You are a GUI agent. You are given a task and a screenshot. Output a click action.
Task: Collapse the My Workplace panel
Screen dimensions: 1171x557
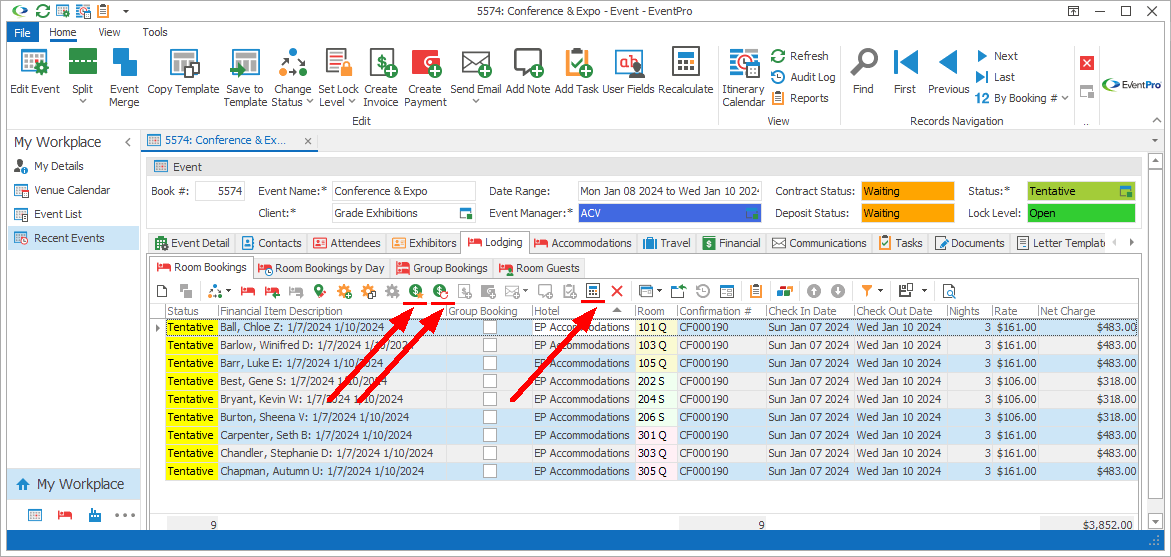[128, 142]
